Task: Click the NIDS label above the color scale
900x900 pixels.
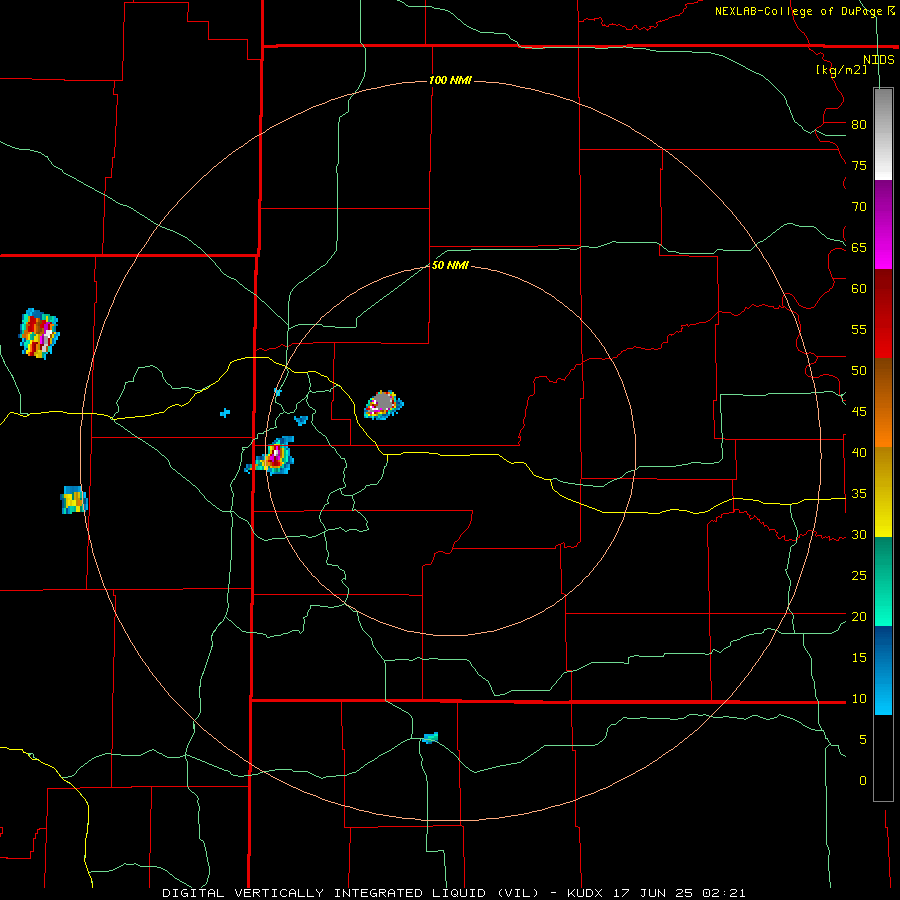Action: [878, 59]
